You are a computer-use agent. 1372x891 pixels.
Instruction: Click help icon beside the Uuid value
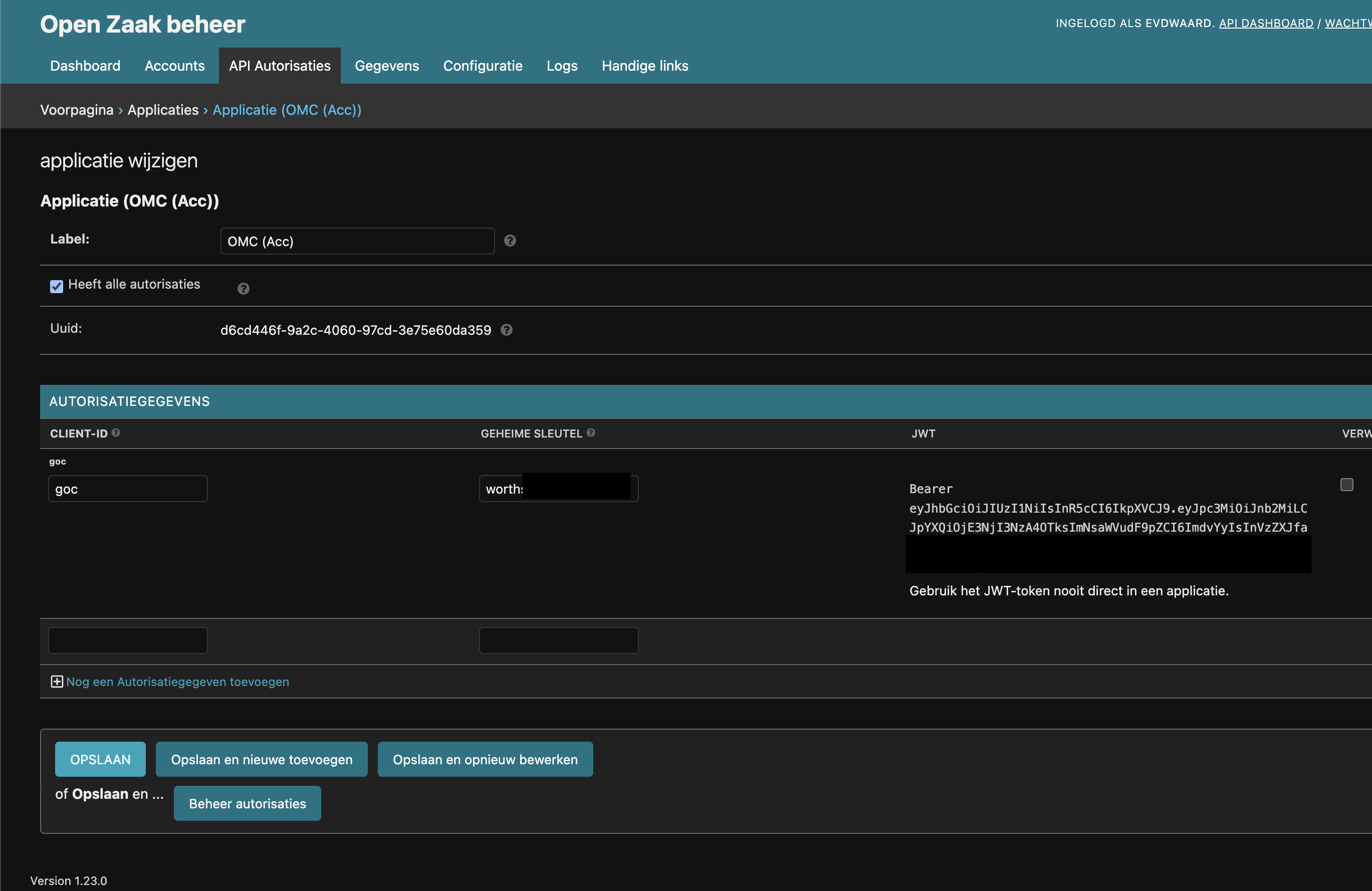tap(506, 330)
